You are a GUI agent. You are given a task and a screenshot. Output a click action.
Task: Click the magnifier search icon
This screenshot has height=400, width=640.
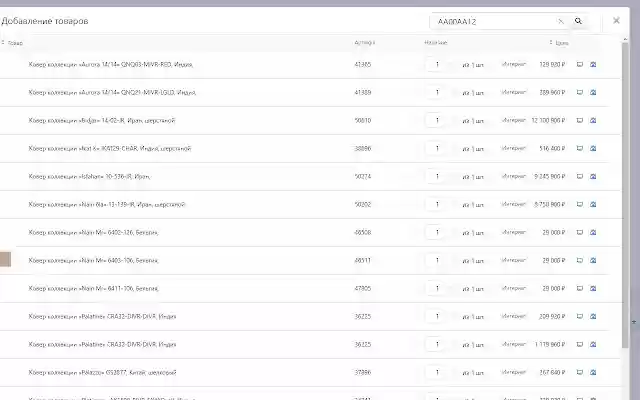[578, 21]
